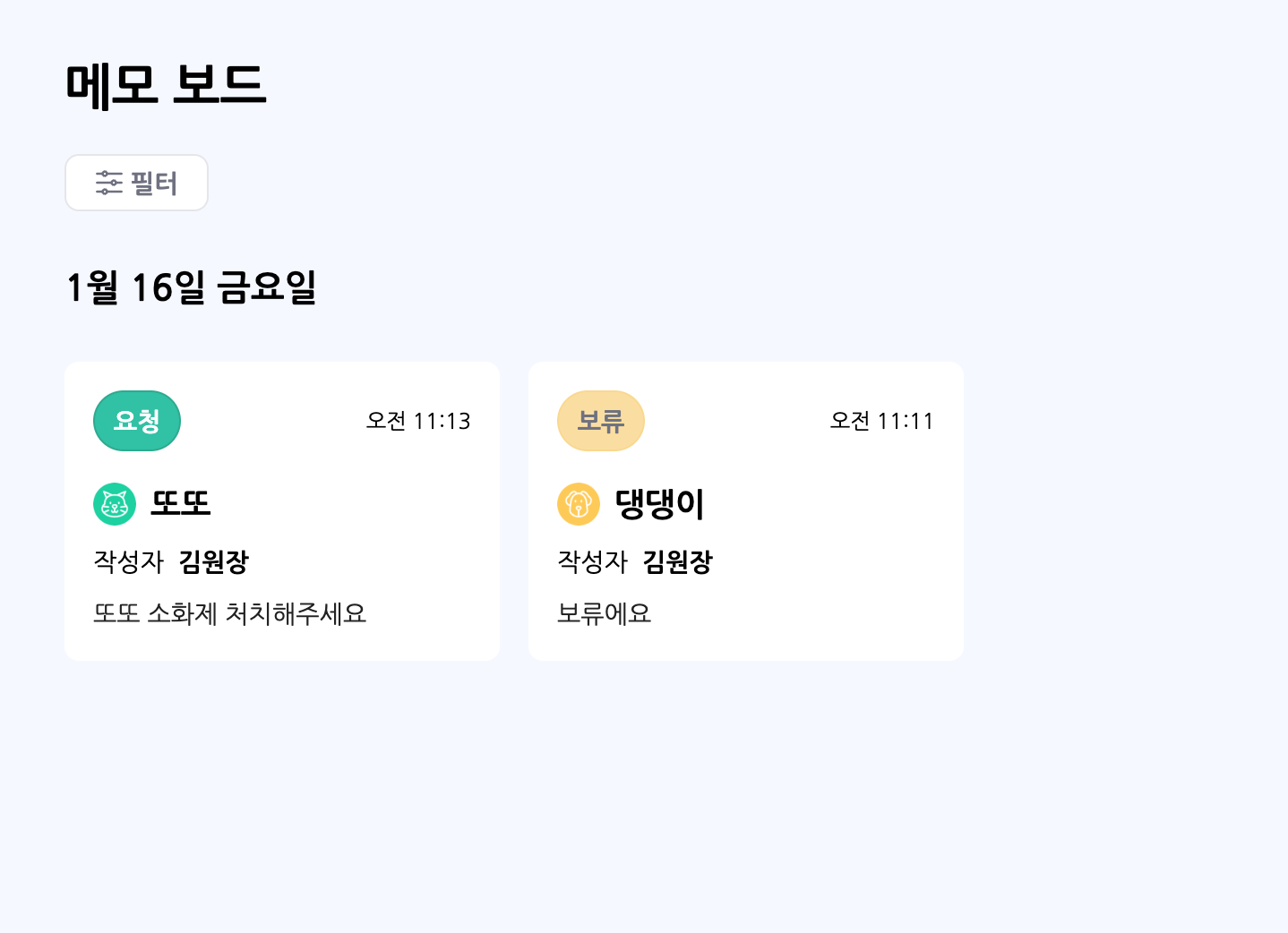Click author 김원장 on the 또또 memo
The image size is (1288, 933).
click(x=214, y=562)
